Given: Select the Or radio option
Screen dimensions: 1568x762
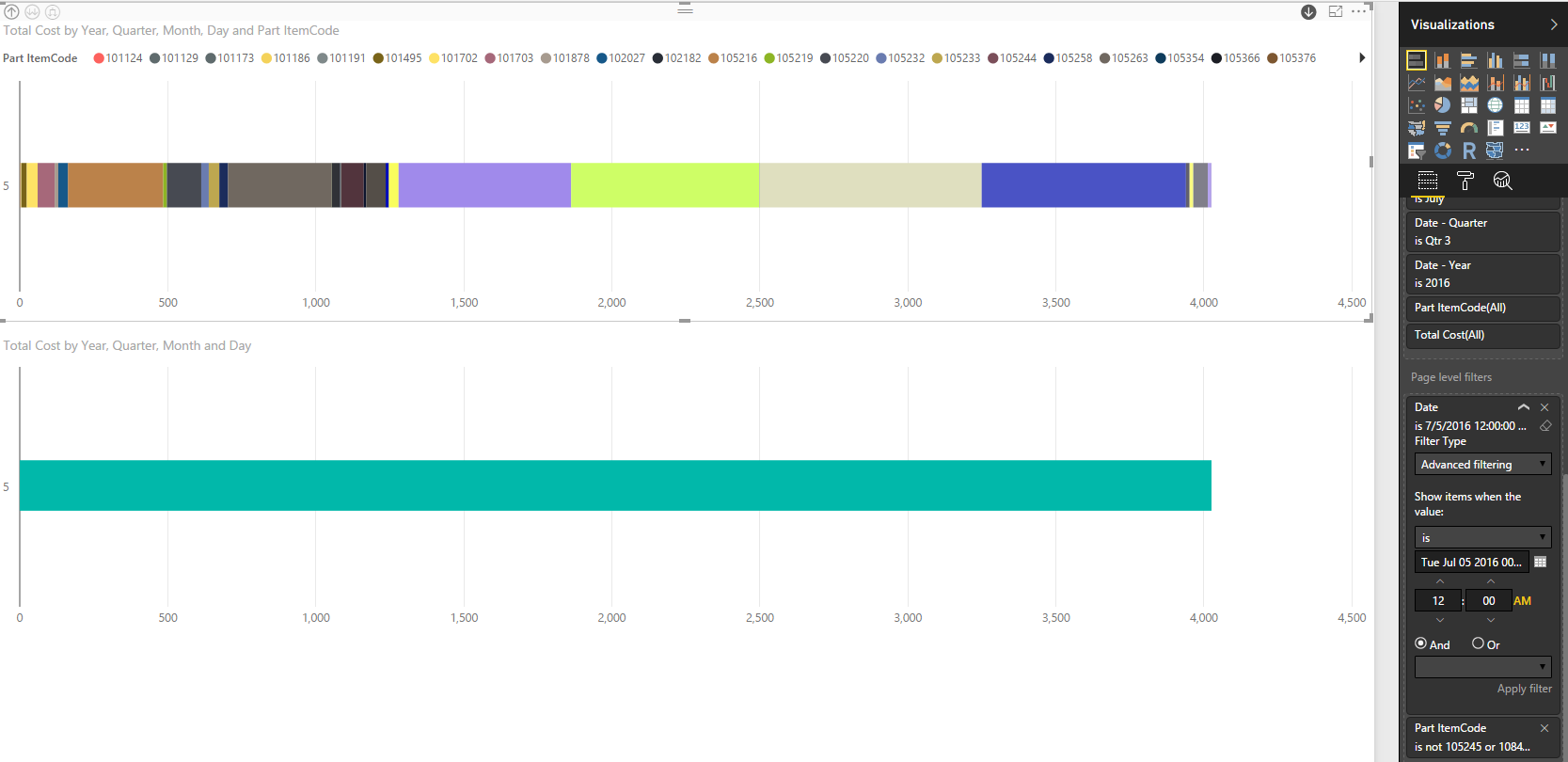Looking at the screenshot, I should coord(1478,643).
